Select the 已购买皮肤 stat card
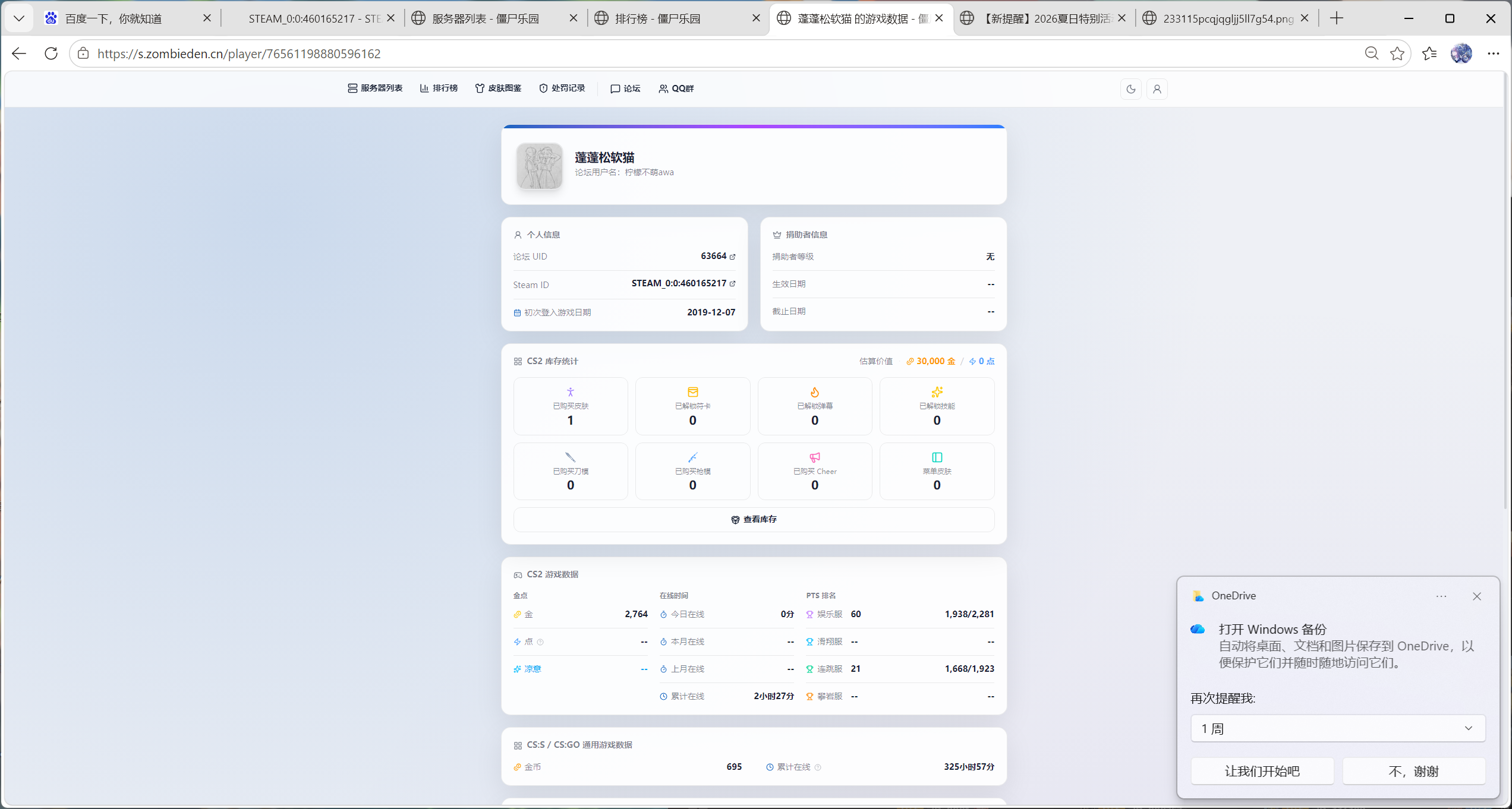1512x809 pixels. [x=571, y=406]
